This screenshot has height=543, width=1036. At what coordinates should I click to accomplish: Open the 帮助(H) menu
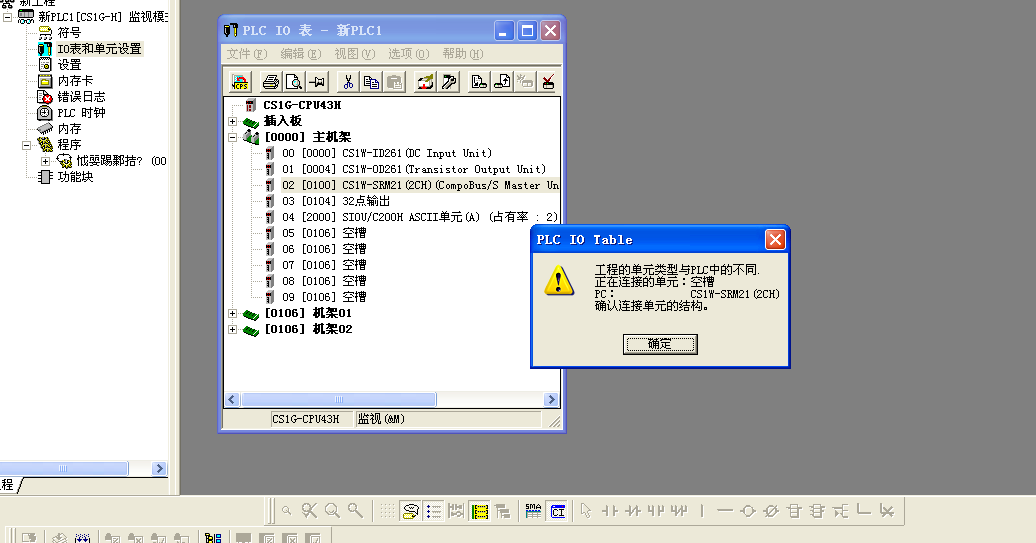(x=461, y=54)
